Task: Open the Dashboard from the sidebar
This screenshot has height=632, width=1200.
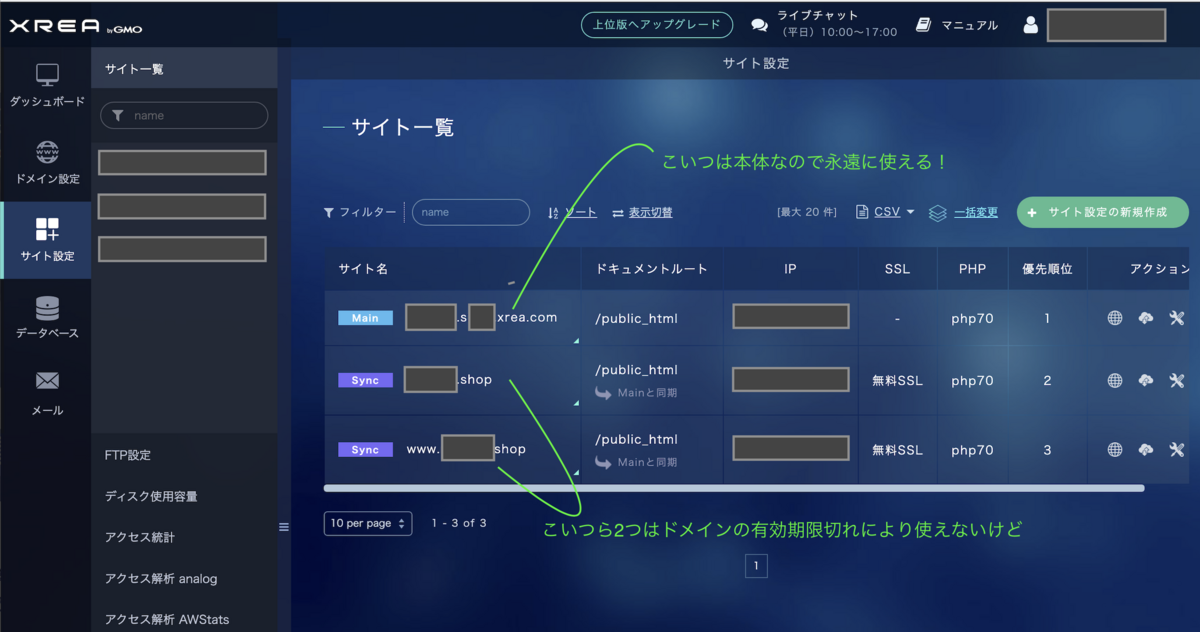Action: tap(45, 85)
